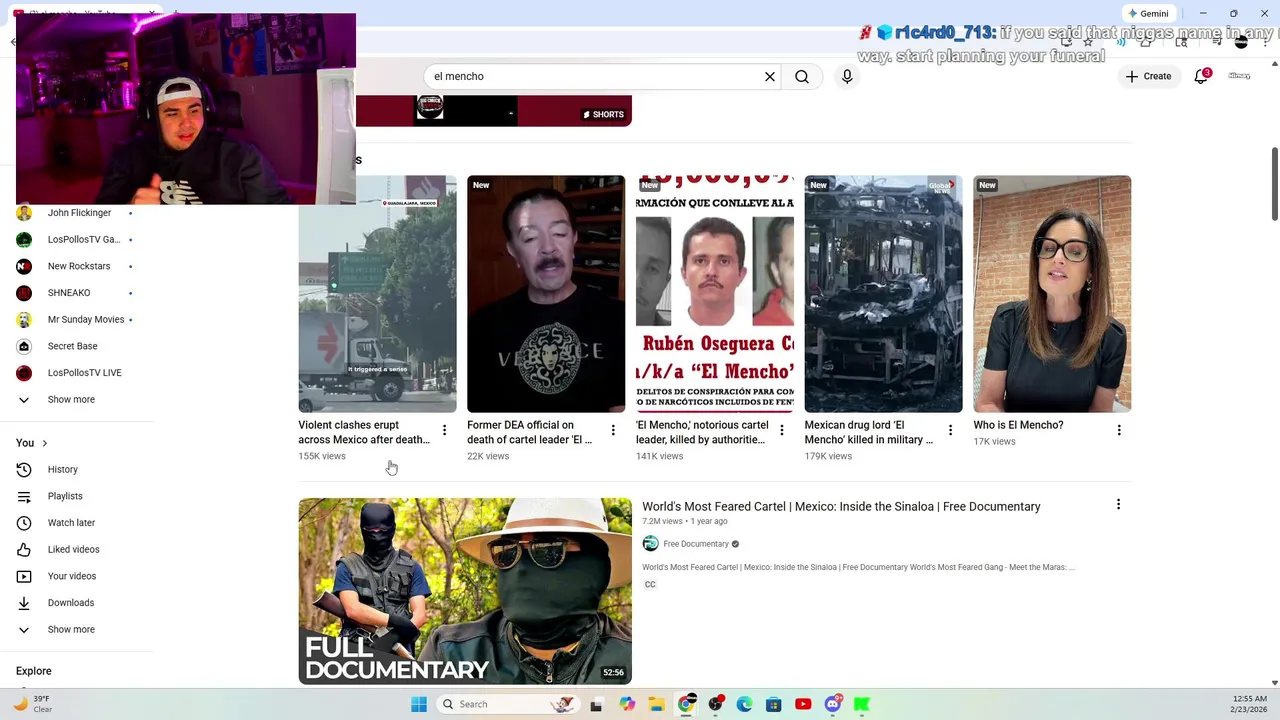This screenshot has width=1280, height=720.
Task: Play the Full Documentary video thumbnail
Action: pos(465,591)
